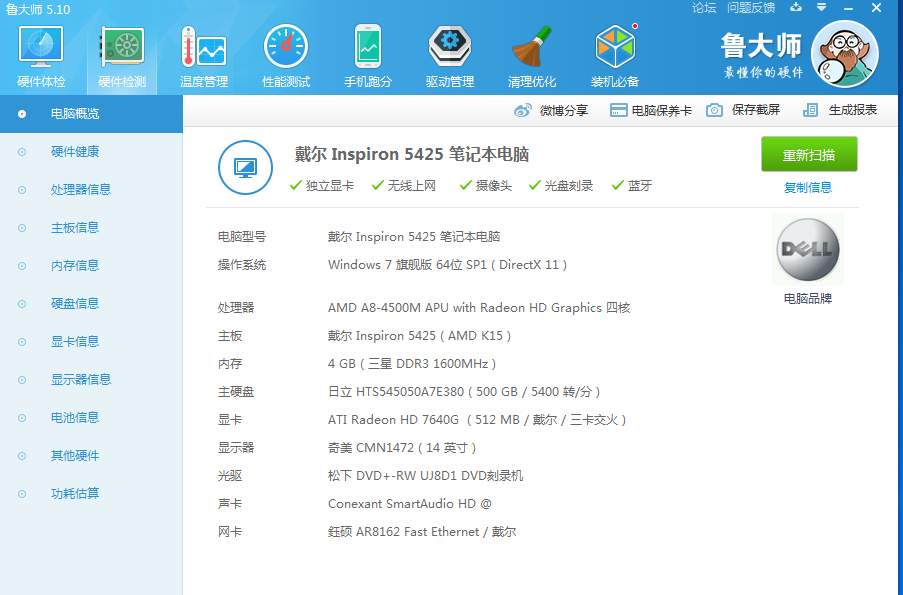Open 驱动管理 driver management
Image resolution: width=903 pixels, height=595 pixels.
(450, 56)
